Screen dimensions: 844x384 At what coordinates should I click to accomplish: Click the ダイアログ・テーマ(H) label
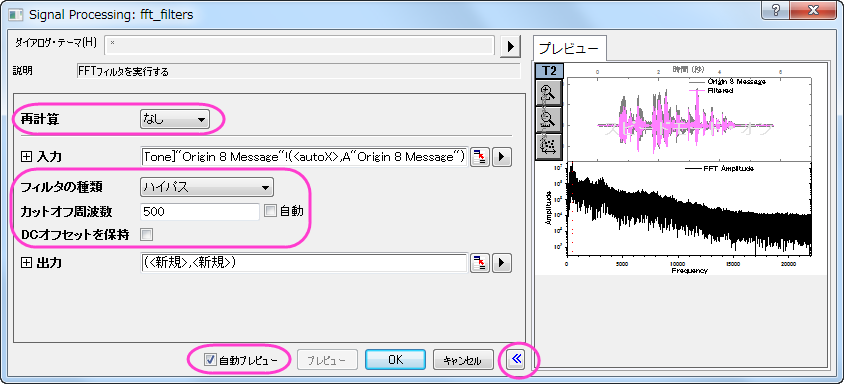[x=56, y=43]
